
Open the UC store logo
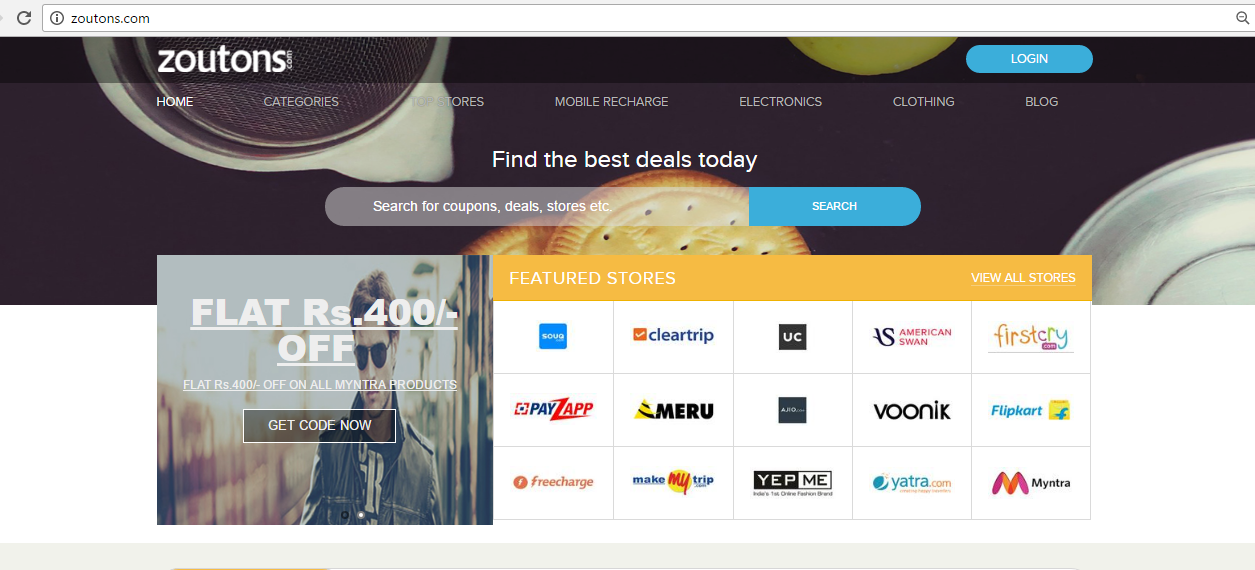coord(792,337)
